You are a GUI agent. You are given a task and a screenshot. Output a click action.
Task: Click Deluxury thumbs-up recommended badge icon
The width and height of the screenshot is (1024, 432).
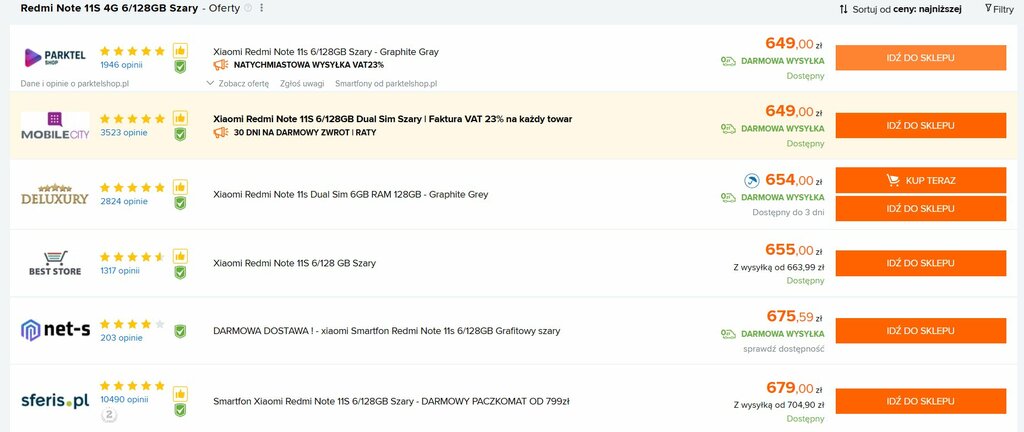click(x=180, y=187)
